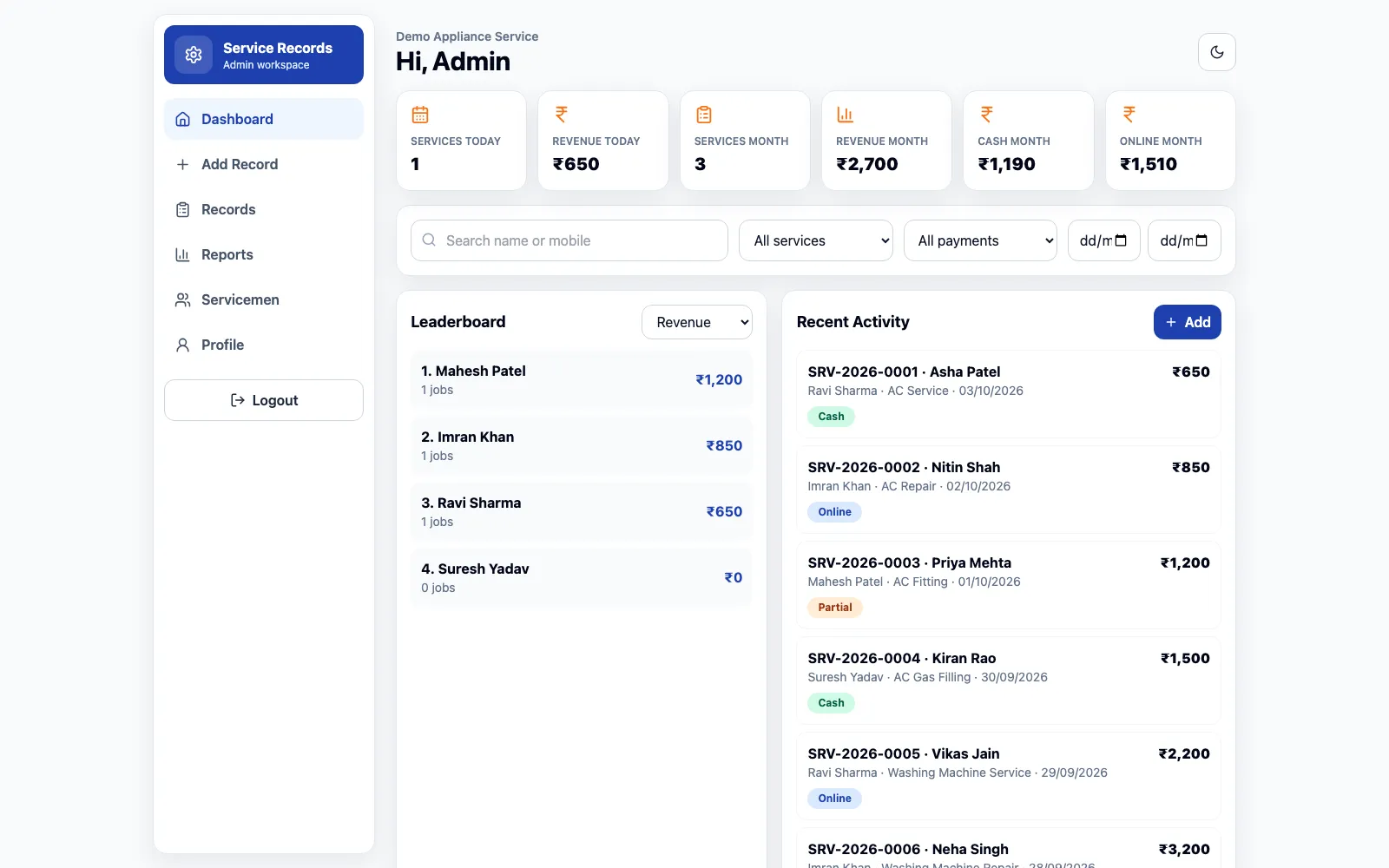Open record SRV-2026-0001 Asha Patel

1009,394
